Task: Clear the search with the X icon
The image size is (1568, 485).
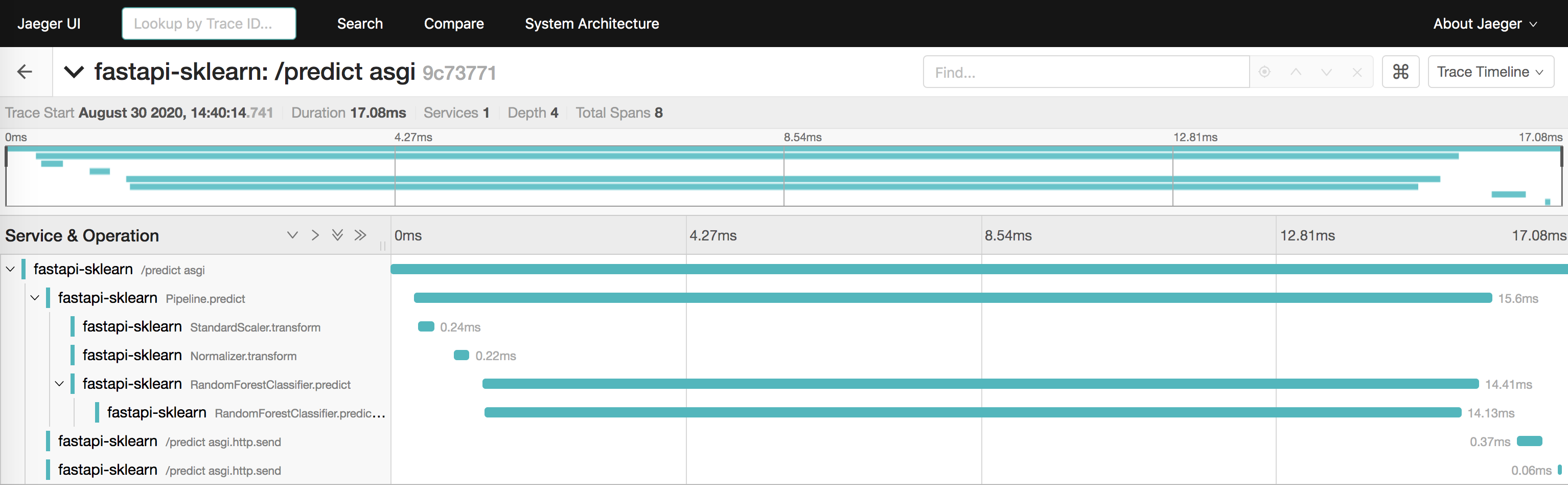Action: pos(1357,71)
